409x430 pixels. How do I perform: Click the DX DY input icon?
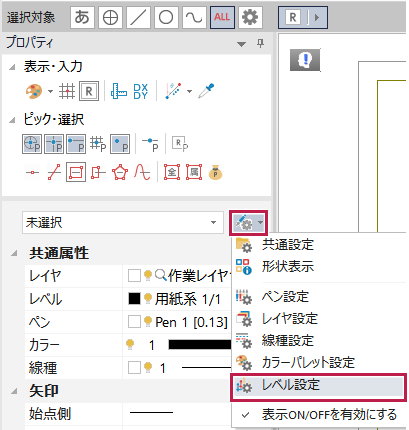coord(140,91)
